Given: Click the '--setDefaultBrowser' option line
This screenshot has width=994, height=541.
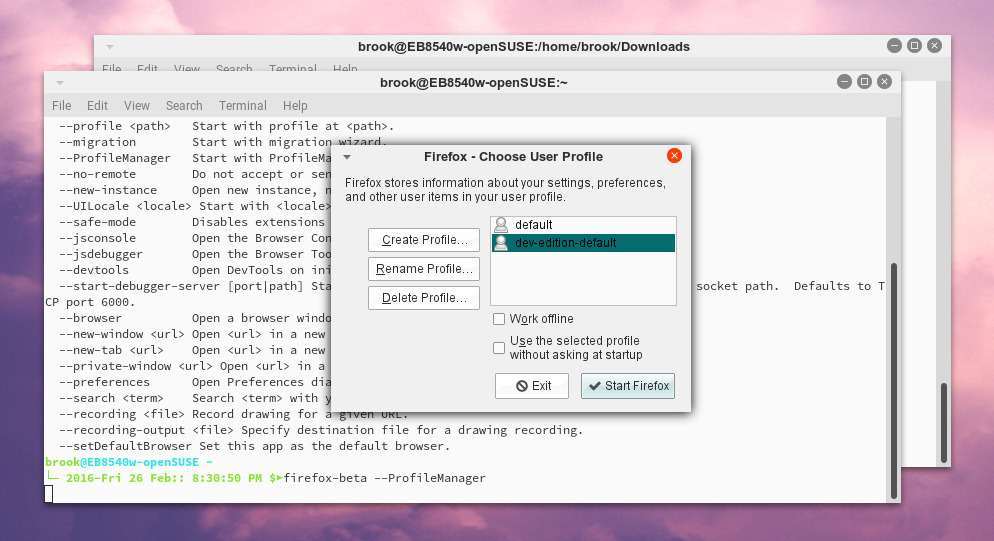Looking at the screenshot, I should click(x=255, y=446).
